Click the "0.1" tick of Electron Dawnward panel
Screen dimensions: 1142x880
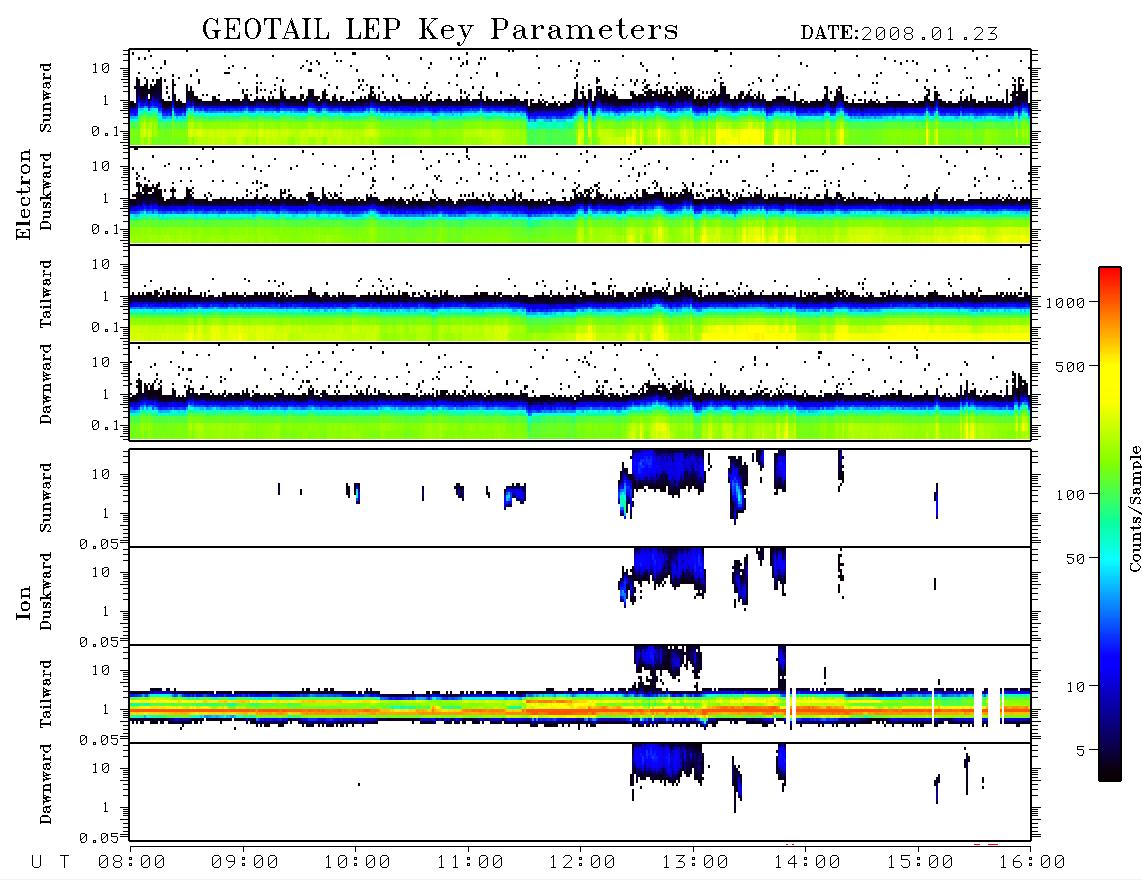point(105,425)
